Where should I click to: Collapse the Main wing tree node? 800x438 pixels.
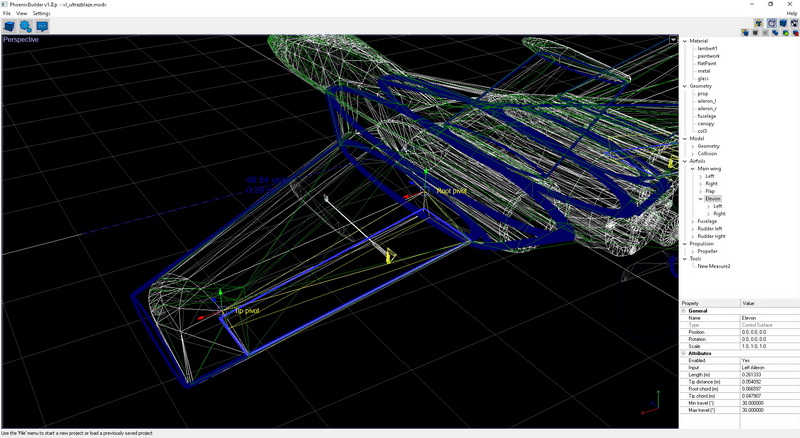coord(691,169)
